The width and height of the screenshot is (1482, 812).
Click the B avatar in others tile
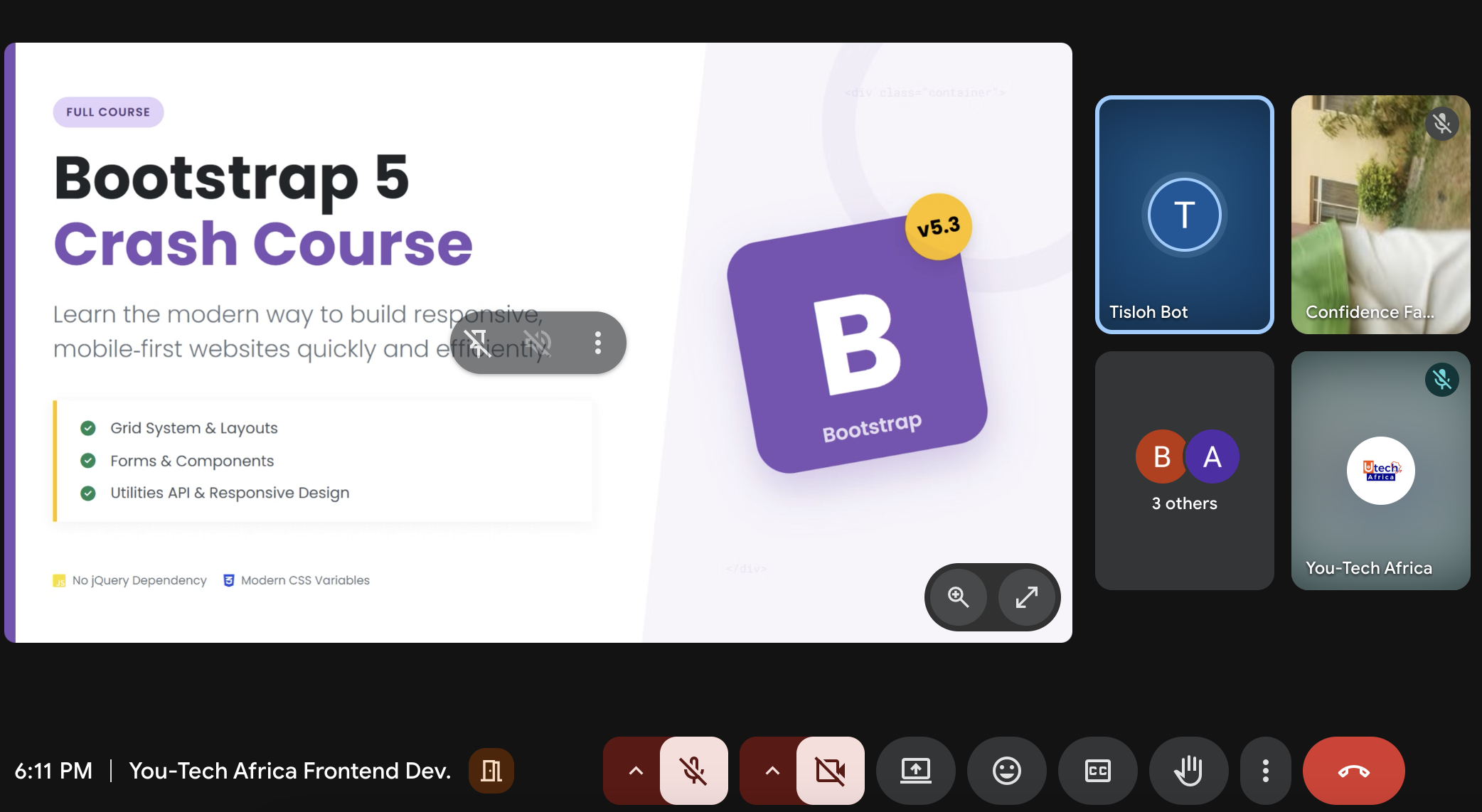coord(1161,456)
